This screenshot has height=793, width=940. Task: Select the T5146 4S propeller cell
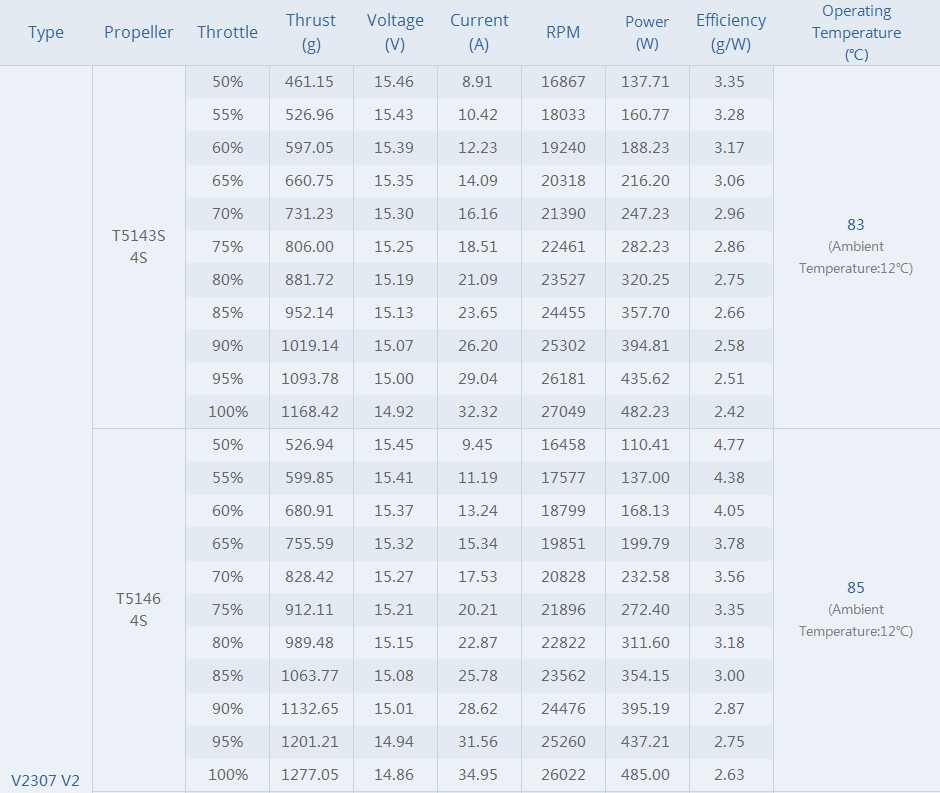138,609
